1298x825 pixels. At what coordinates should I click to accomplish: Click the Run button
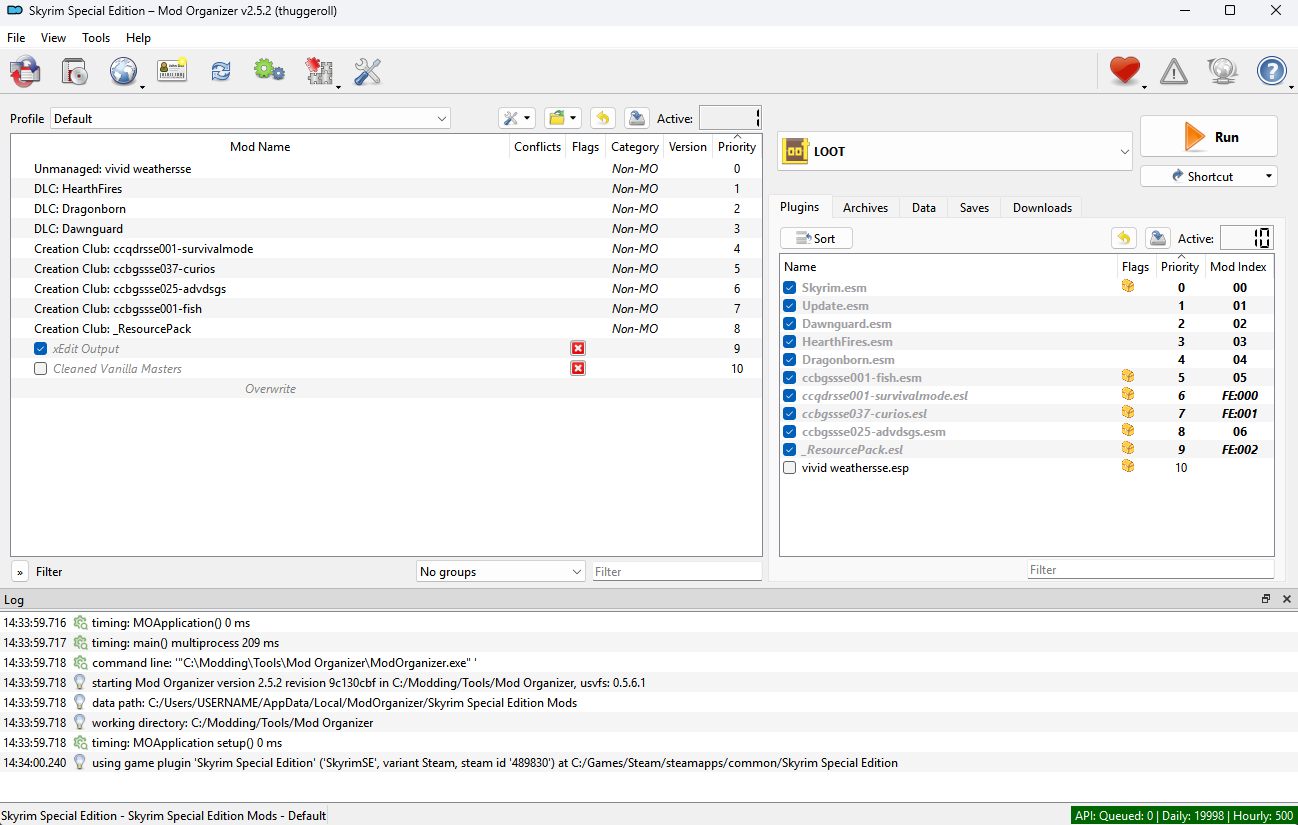(x=1209, y=137)
